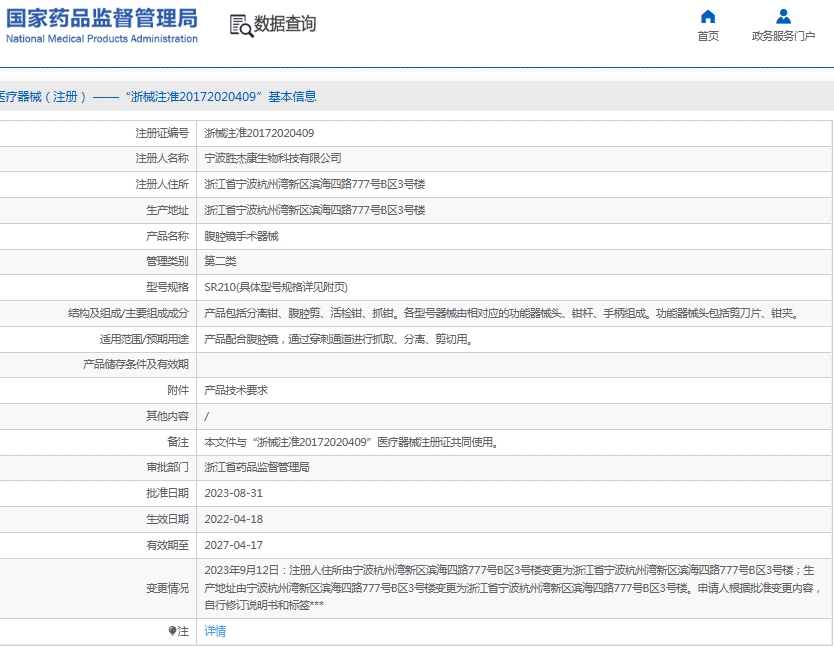Select the 生效日期 value 2022-04-18
This screenshot has height=647, width=834.
tap(233, 519)
